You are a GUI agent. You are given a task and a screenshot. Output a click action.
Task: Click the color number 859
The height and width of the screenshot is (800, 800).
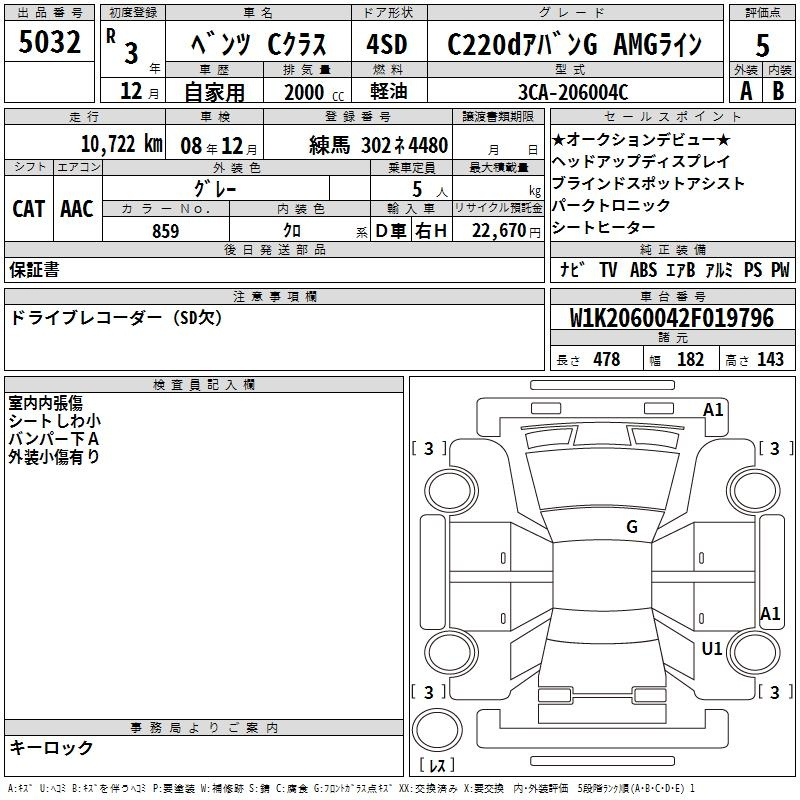[165, 231]
